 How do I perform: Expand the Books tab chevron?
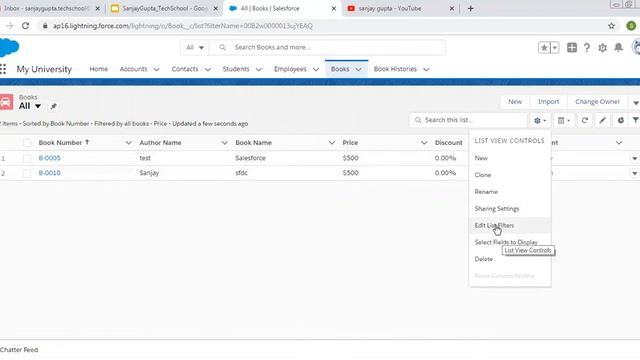[x=358, y=69]
